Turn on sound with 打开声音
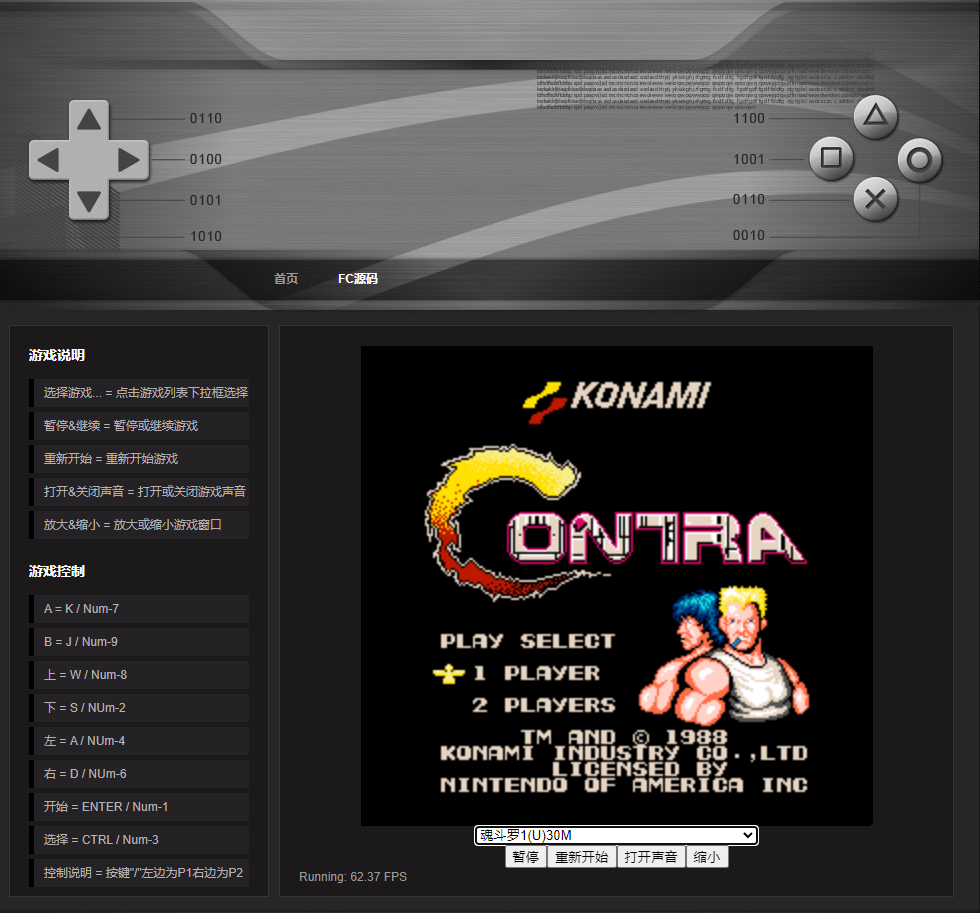This screenshot has height=913, width=980. coord(650,857)
